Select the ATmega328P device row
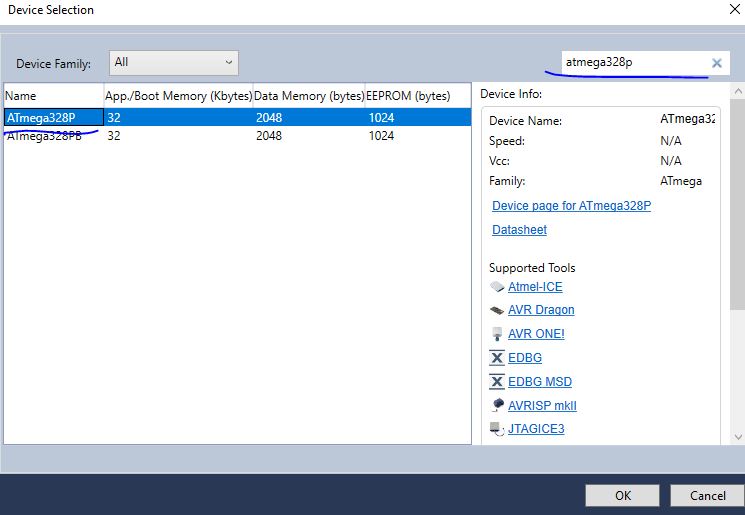Viewport: 745px width, 515px height. pos(238,117)
